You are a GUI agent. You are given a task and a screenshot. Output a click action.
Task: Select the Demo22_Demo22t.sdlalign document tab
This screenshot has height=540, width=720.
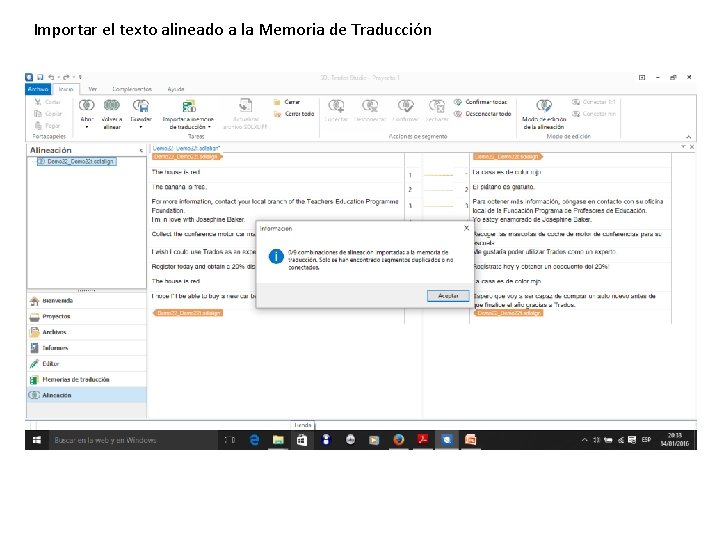[x=186, y=148]
